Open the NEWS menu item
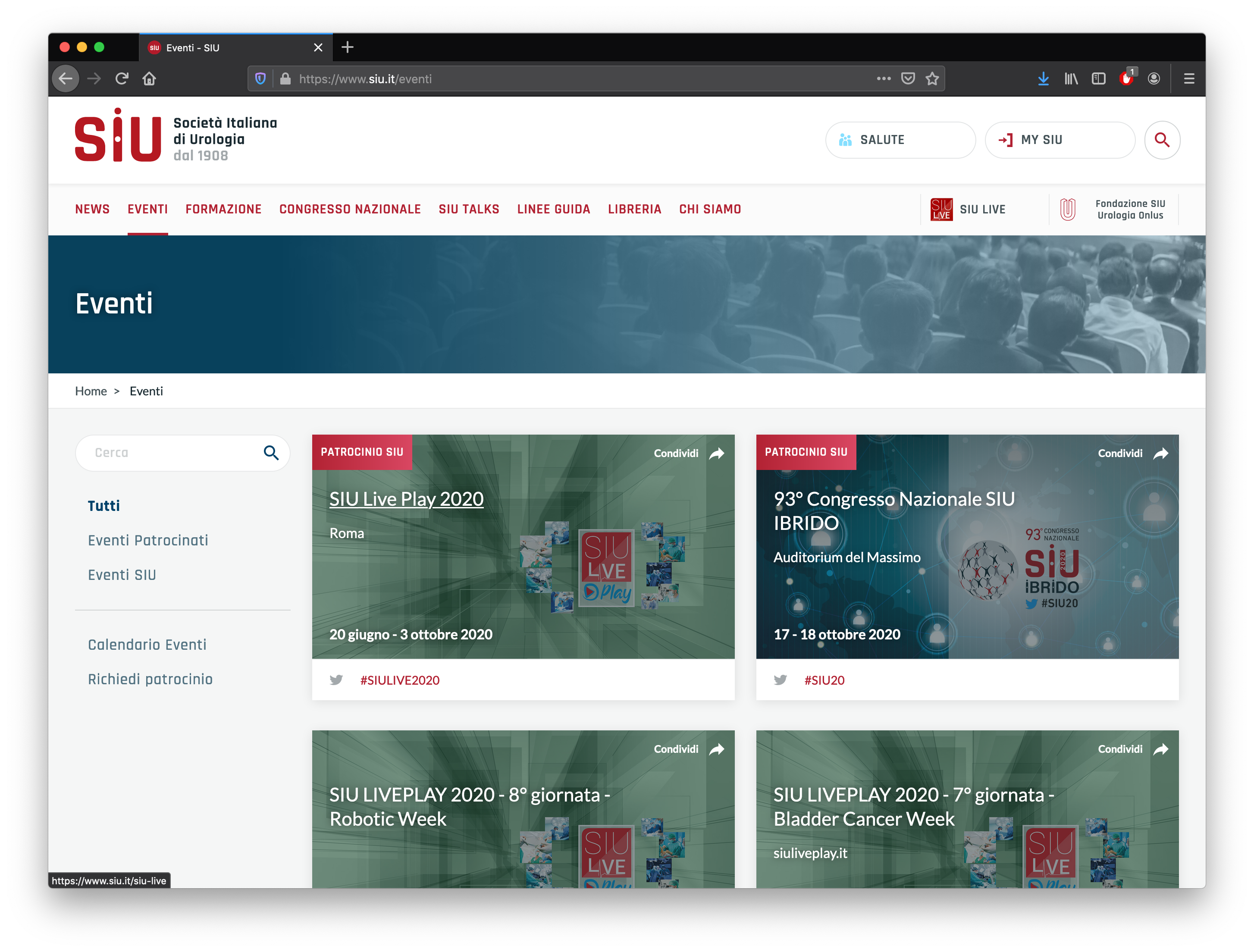The height and width of the screenshot is (952, 1254). 92,209
